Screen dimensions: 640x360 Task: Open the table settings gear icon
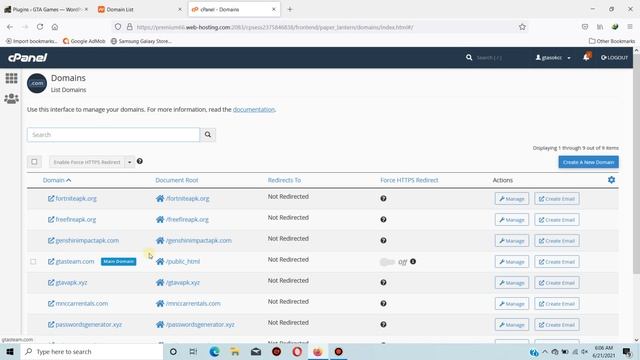611,180
